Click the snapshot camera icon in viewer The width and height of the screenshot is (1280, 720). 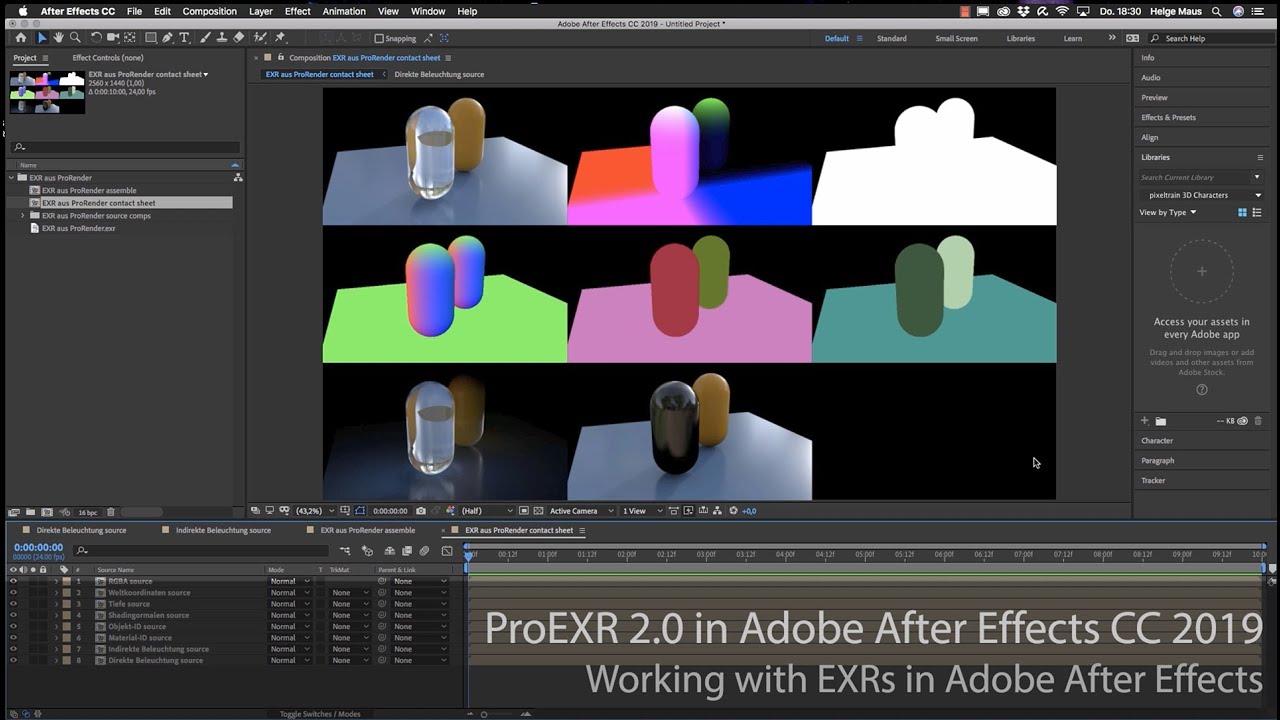[420, 511]
